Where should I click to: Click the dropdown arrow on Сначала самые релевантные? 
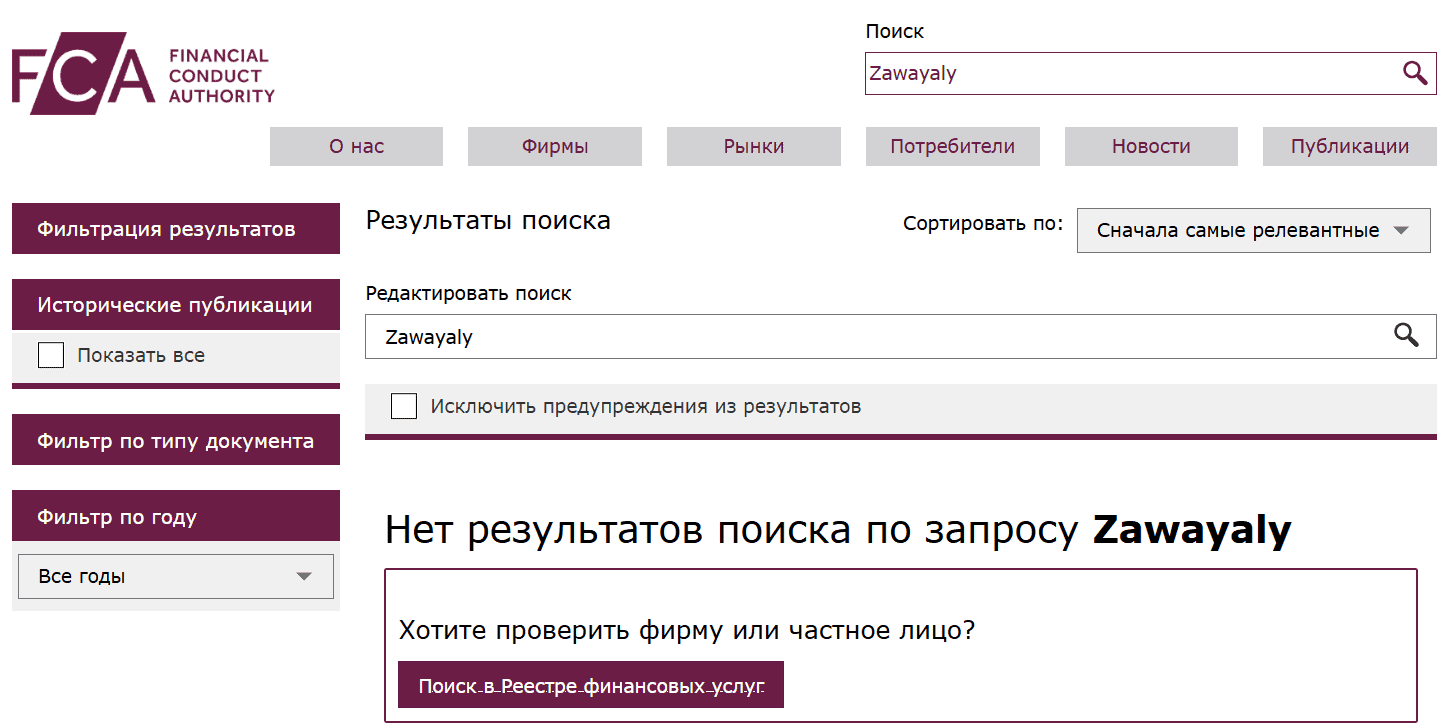(x=1401, y=230)
